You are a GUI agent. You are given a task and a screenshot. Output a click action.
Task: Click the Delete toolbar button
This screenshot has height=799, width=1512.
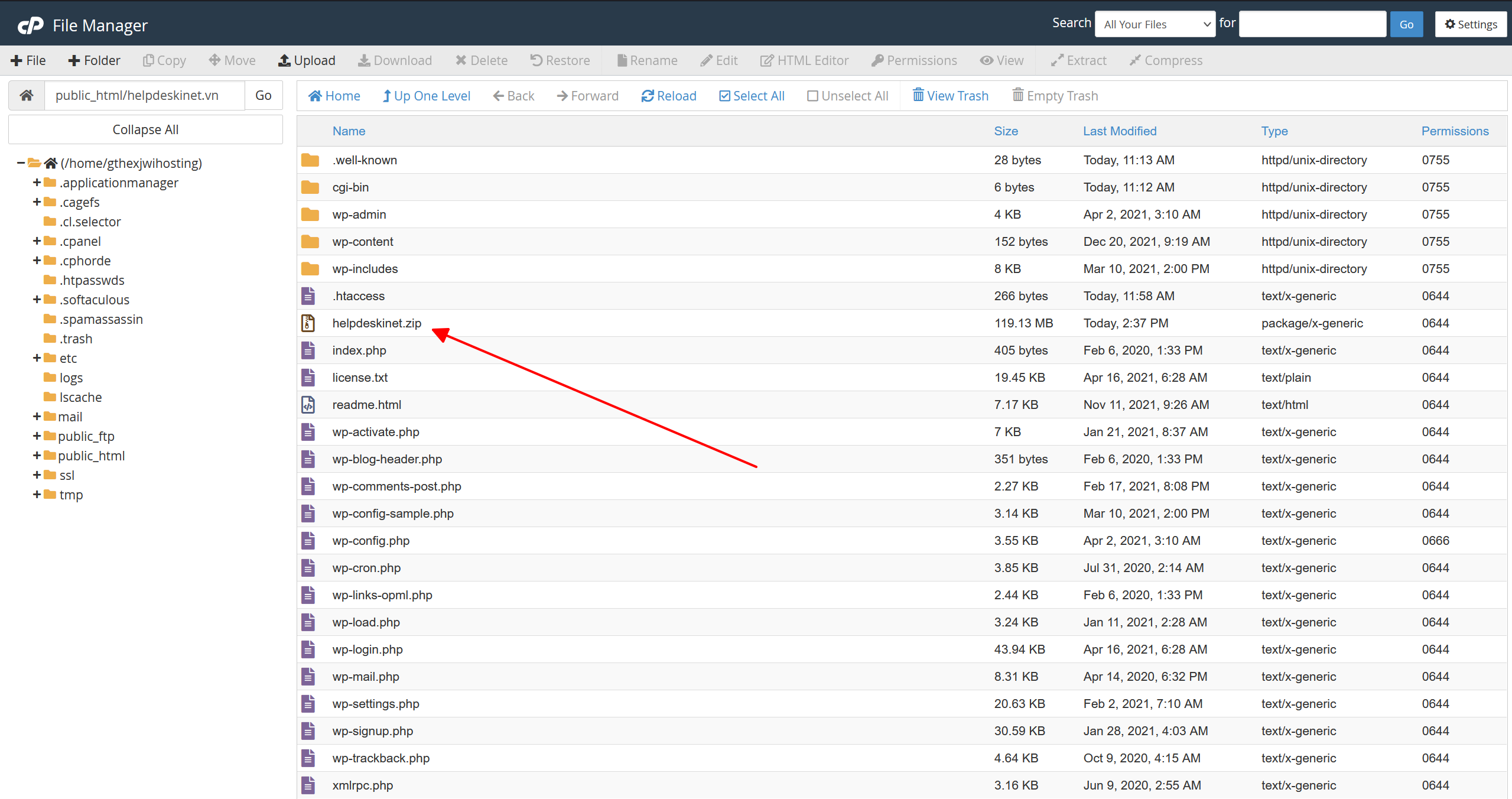[x=482, y=60]
